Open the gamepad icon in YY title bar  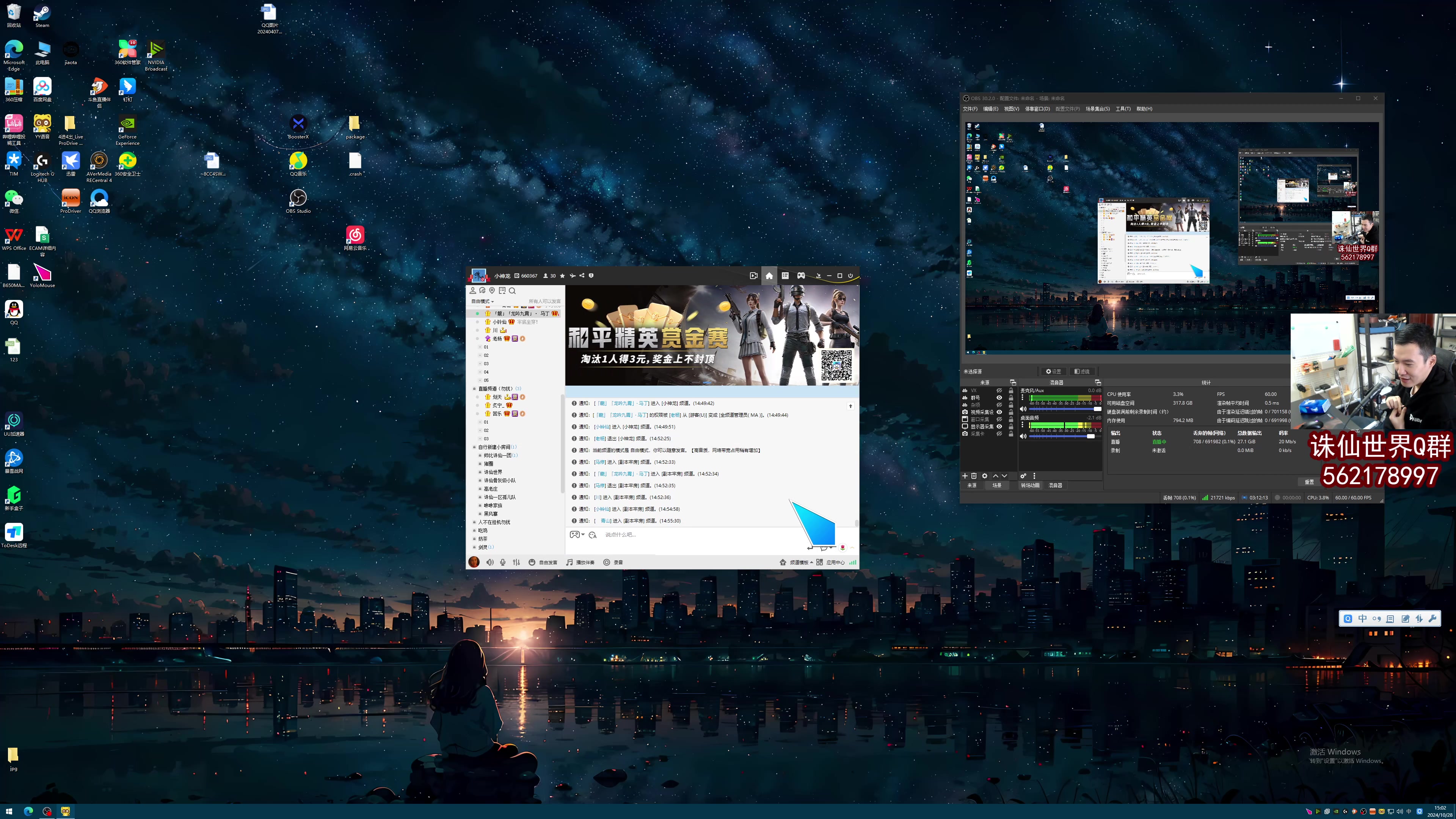[x=801, y=276]
